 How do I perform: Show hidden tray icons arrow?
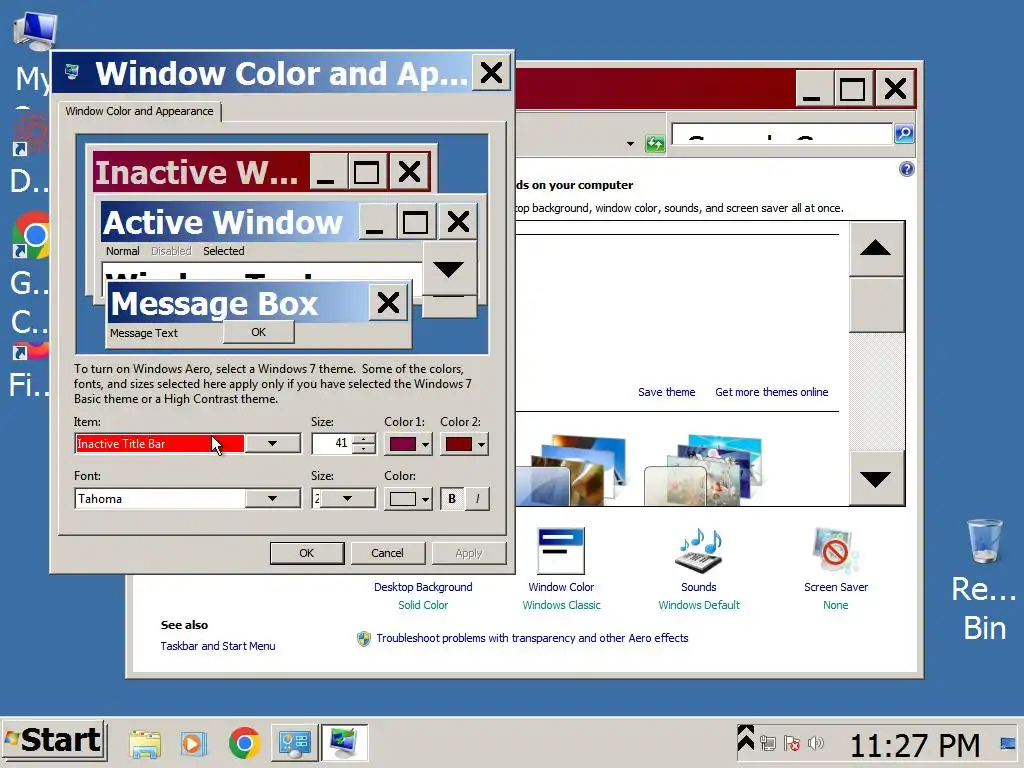point(746,739)
